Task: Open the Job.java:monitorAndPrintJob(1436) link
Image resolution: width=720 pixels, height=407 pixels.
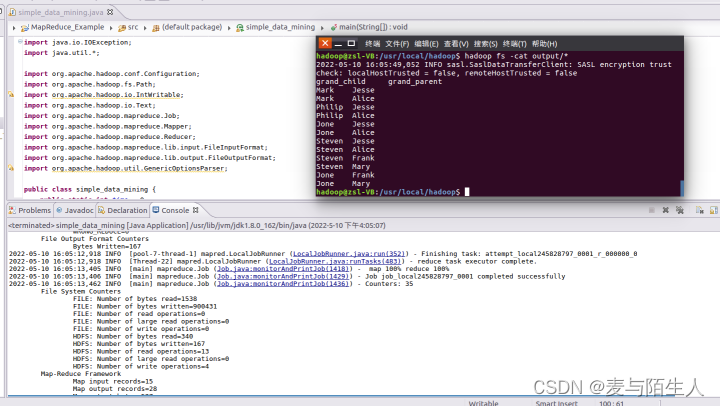Action: [282, 284]
